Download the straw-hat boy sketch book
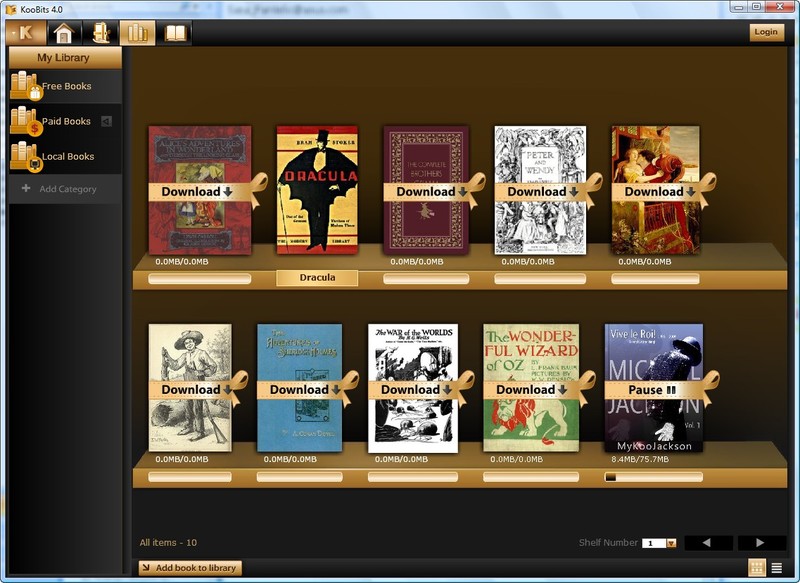 (x=196, y=390)
